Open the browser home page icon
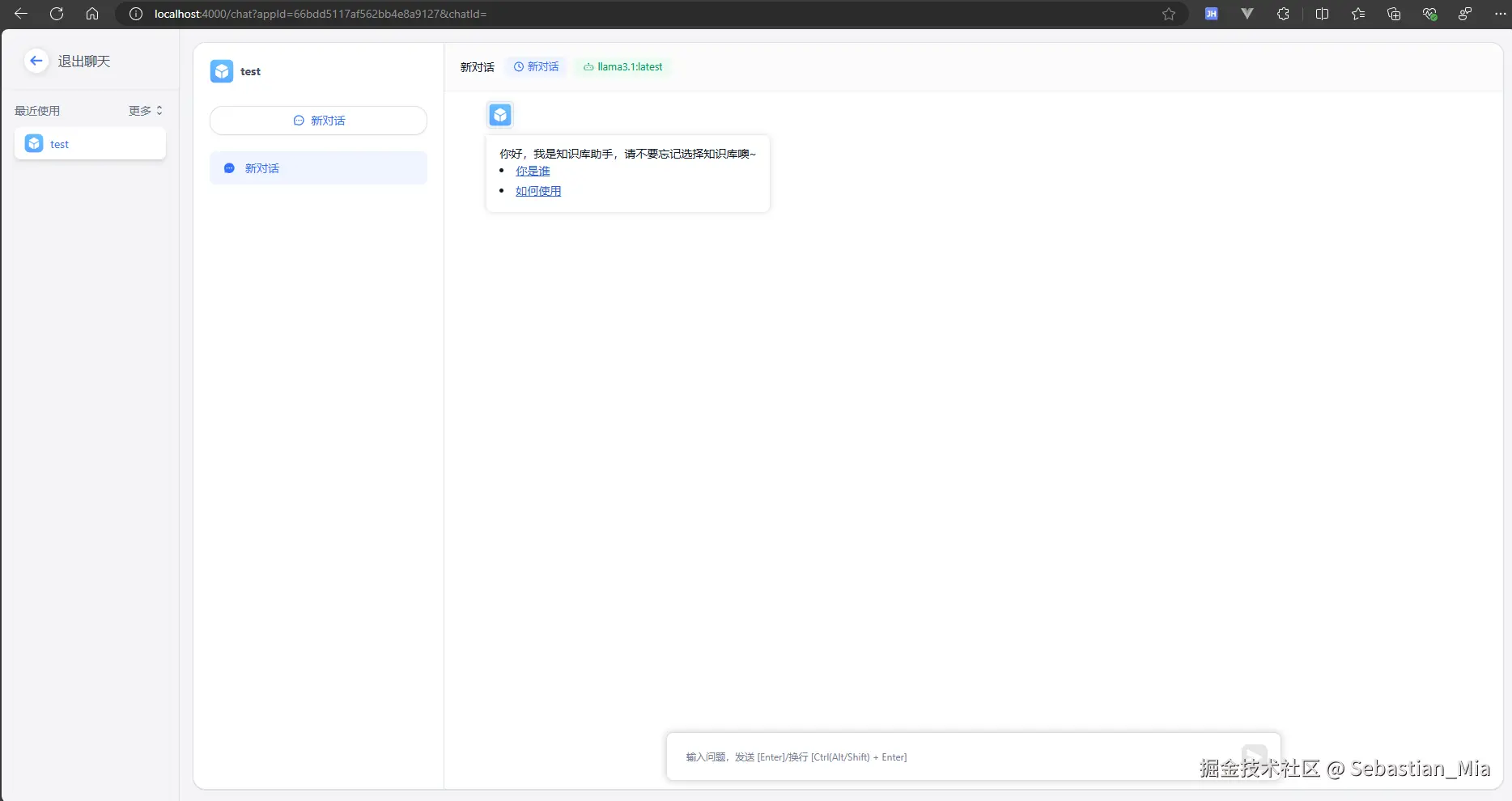The height and width of the screenshot is (801, 1512). click(92, 14)
